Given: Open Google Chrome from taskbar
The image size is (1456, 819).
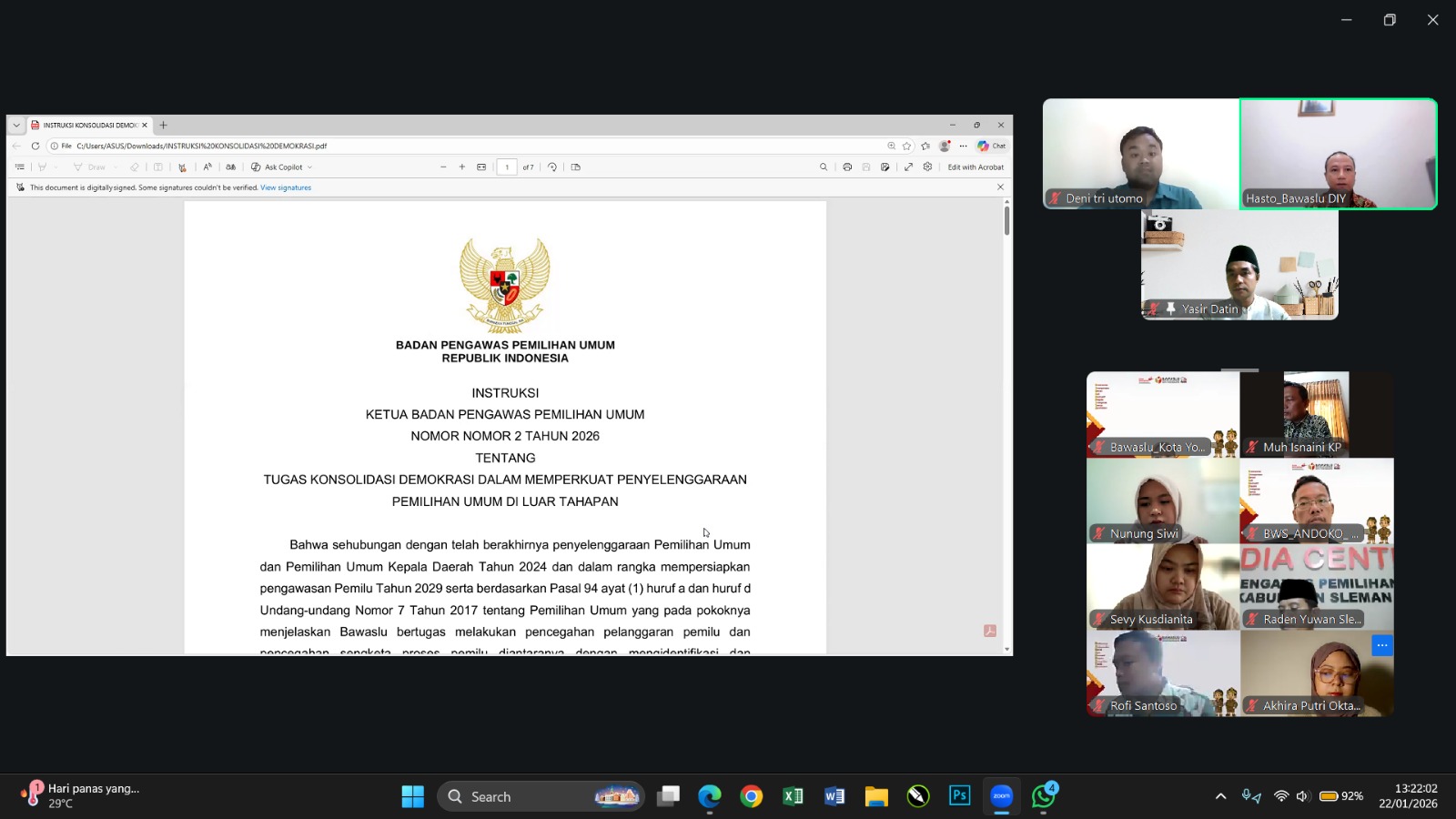Looking at the screenshot, I should (x=751, y=796).
